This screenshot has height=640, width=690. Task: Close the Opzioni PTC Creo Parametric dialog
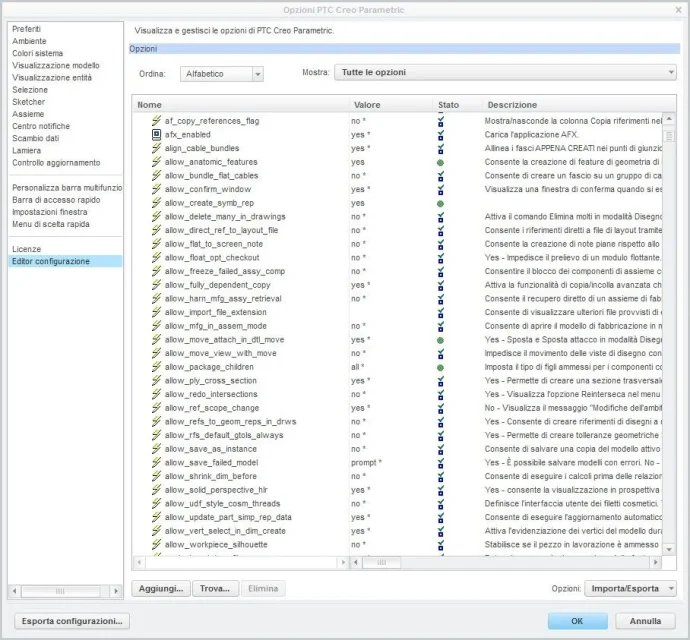pos(678,10)
